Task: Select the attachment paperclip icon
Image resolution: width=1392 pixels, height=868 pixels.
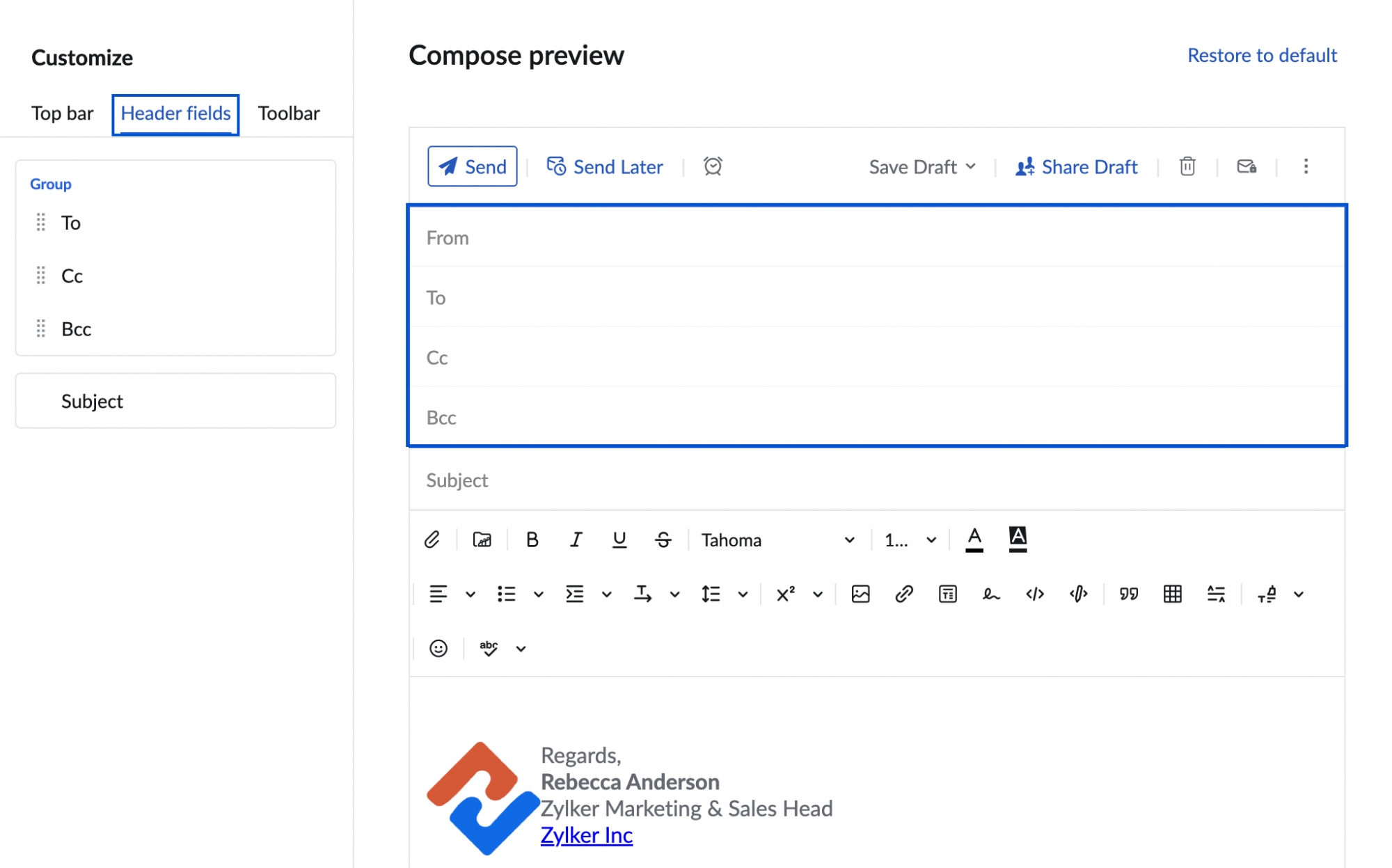Action: pyautogui.click(x=433, y=539)
